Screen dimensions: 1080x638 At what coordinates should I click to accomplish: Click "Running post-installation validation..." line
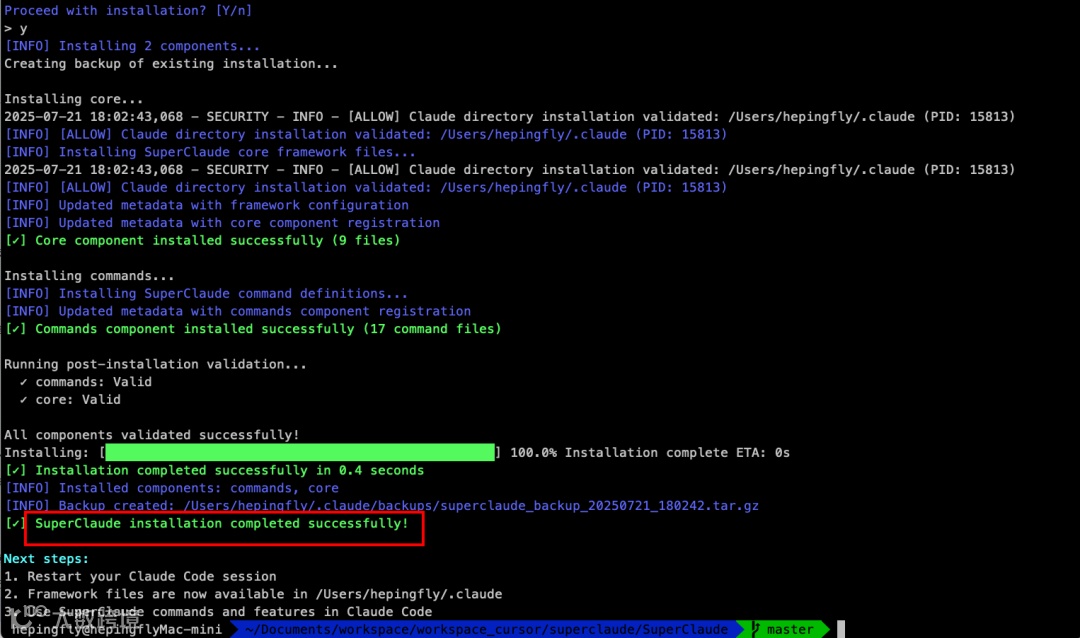coord(156,364)
